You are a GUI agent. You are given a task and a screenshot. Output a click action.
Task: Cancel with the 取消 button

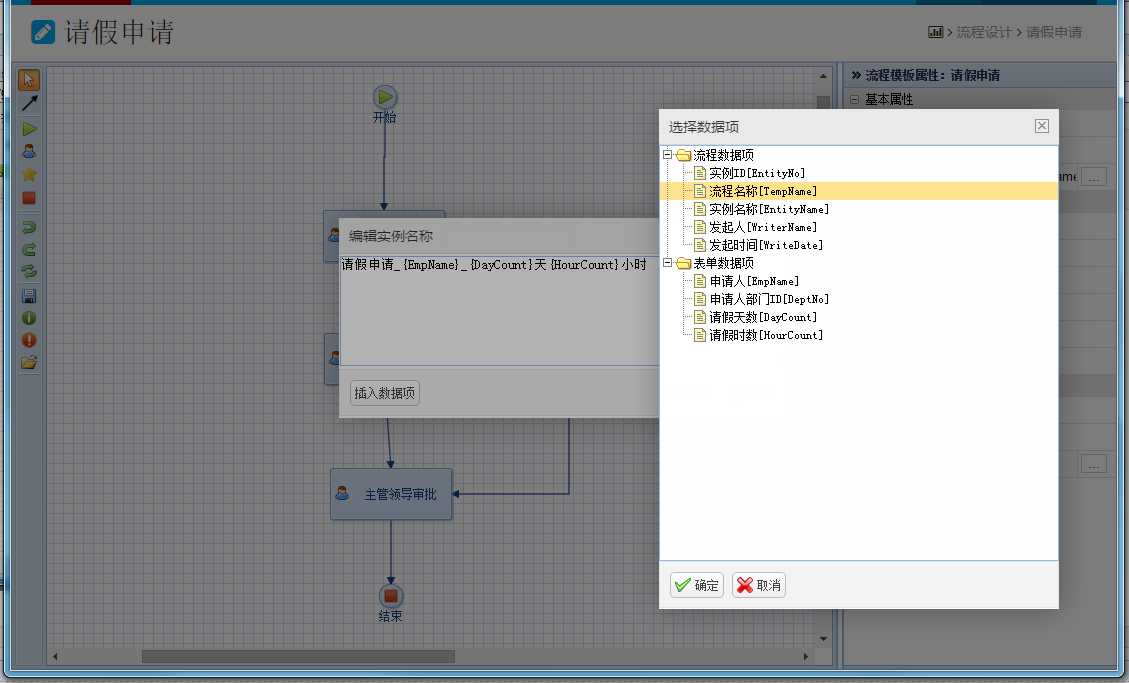pyautogui.click(x=759, y=585)
